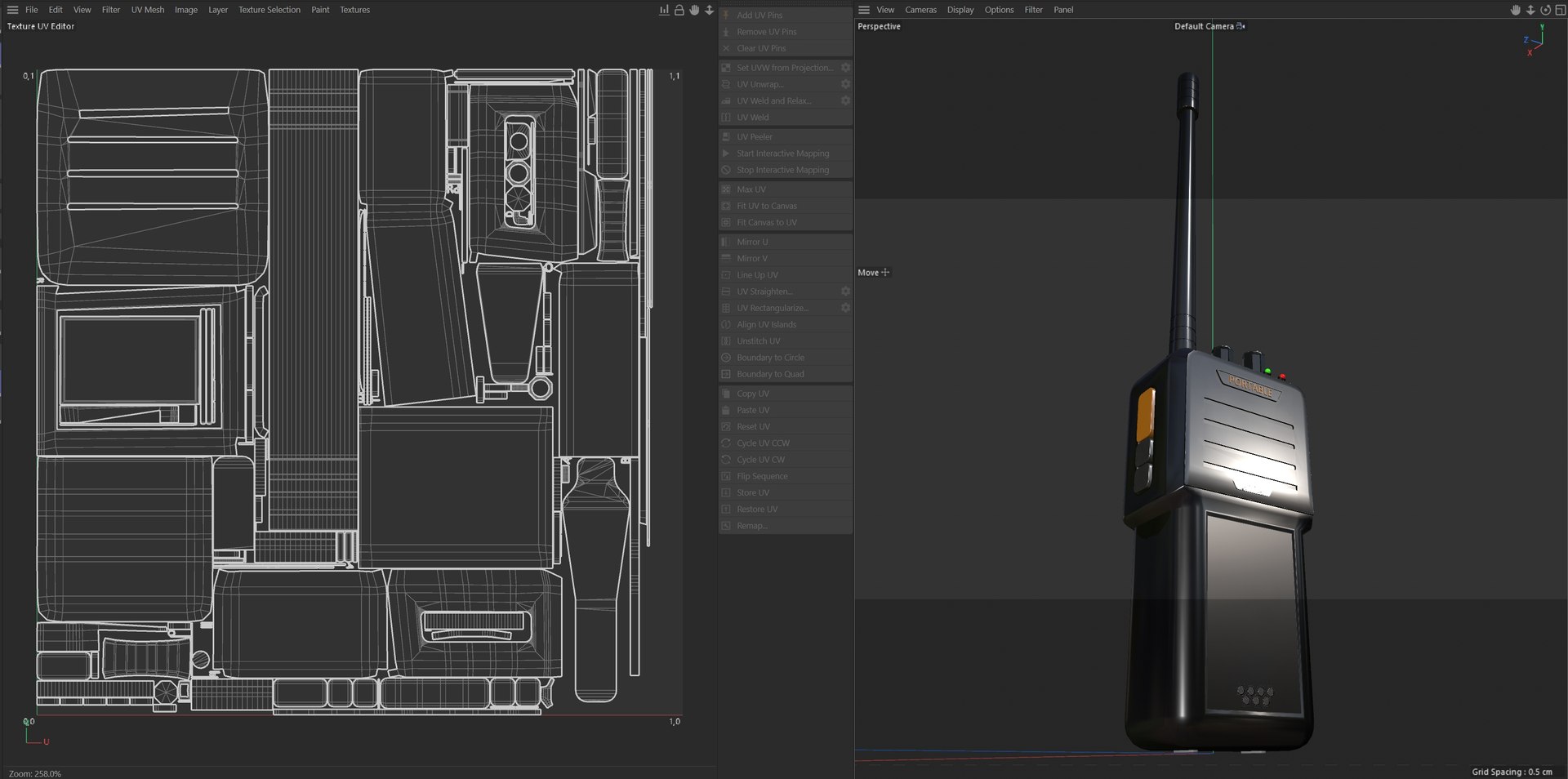Open the Textures menu in UV editor

[x=354, y=10]
